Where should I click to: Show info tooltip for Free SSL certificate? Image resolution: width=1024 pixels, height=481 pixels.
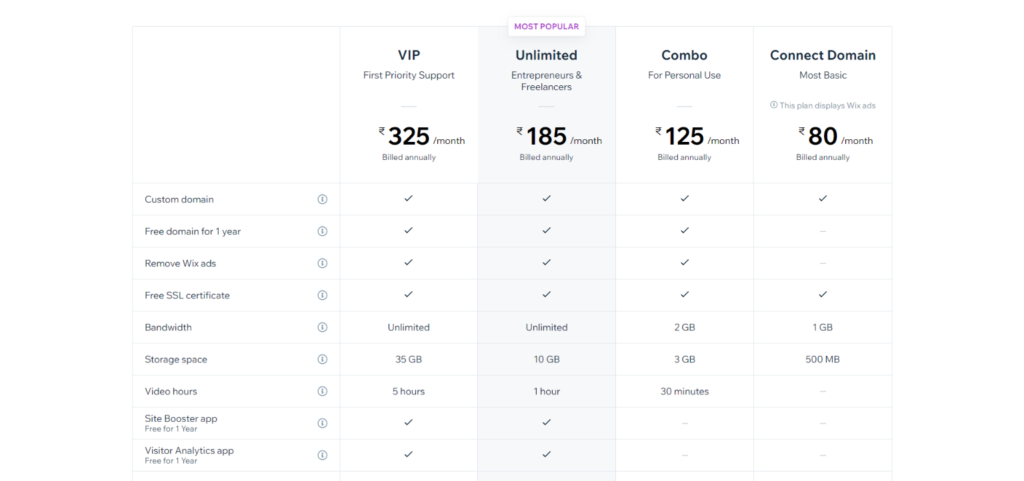tap(322, 295)
